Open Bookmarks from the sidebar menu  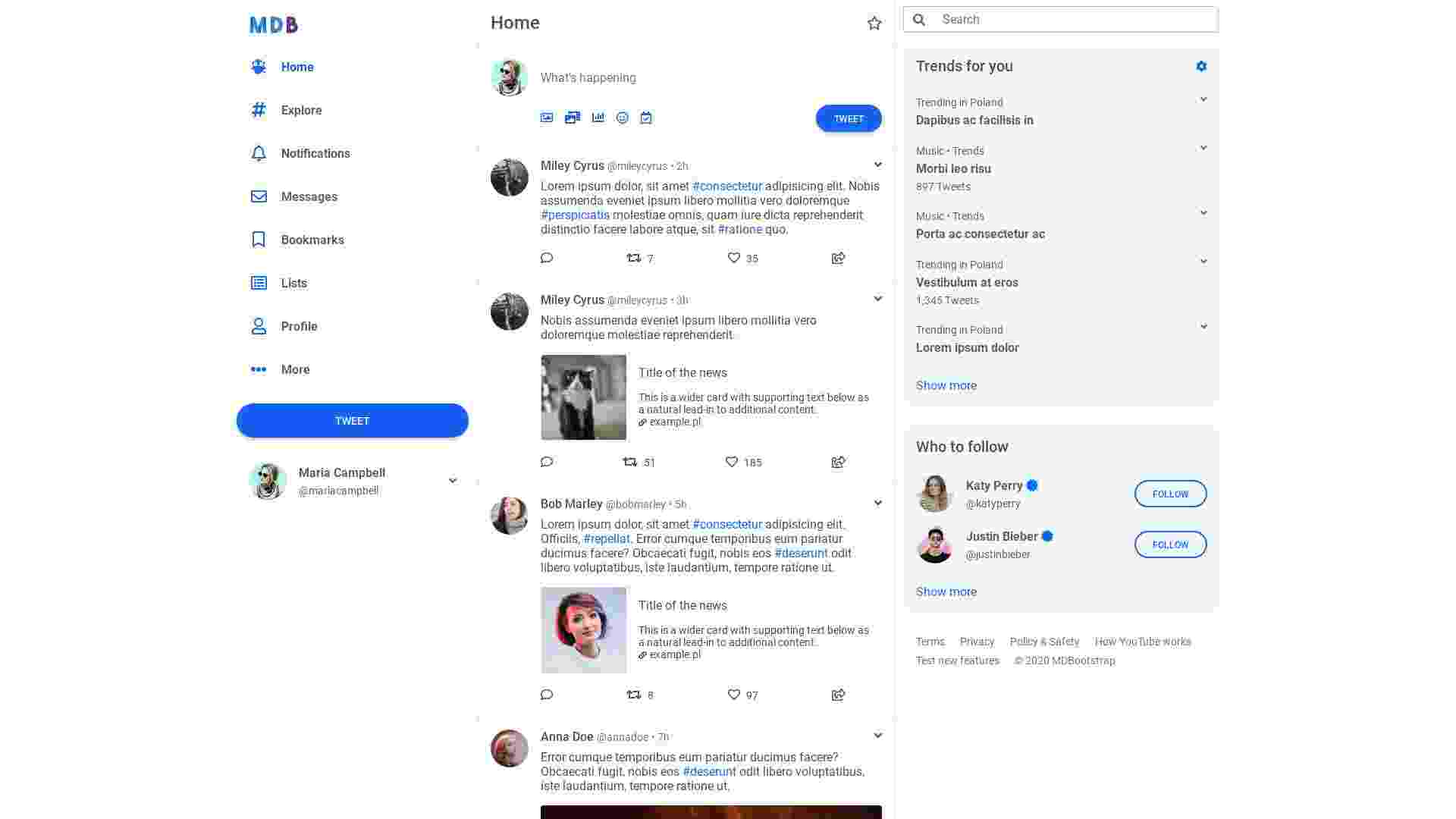(312, 240)
